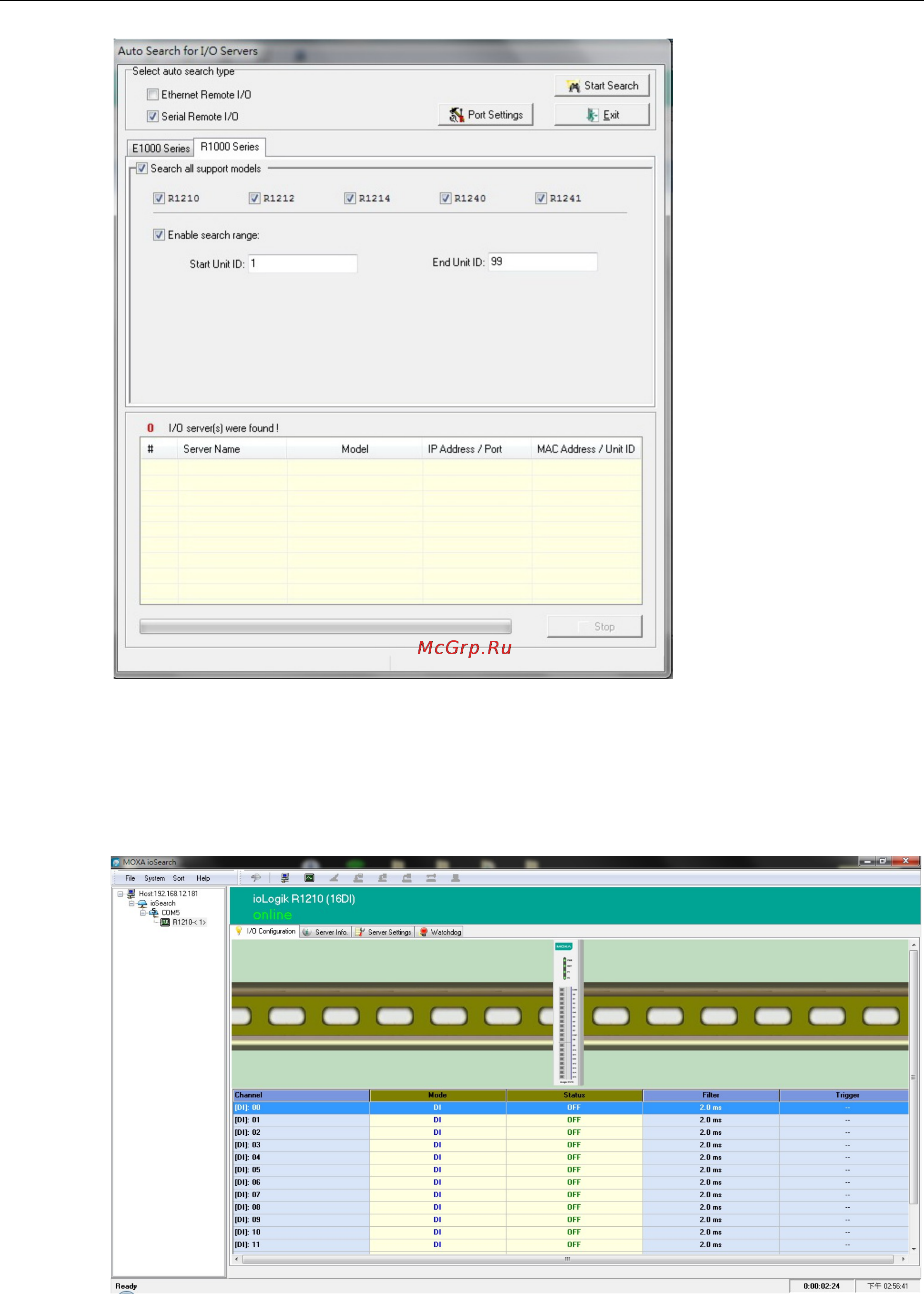This screenshot has height=1294, width=924.
Task: Click the COM5 port icon in tree
Action: [x=153, y=913]
